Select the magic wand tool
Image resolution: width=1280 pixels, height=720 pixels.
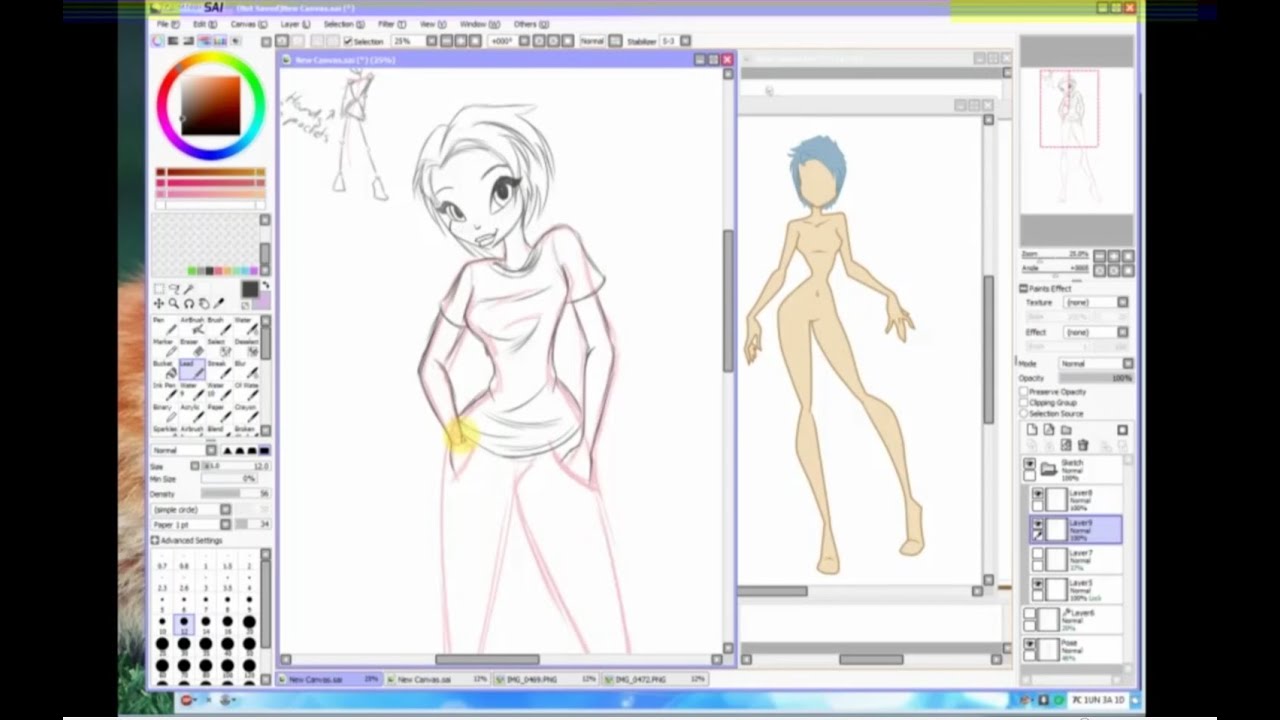point(189,289)
